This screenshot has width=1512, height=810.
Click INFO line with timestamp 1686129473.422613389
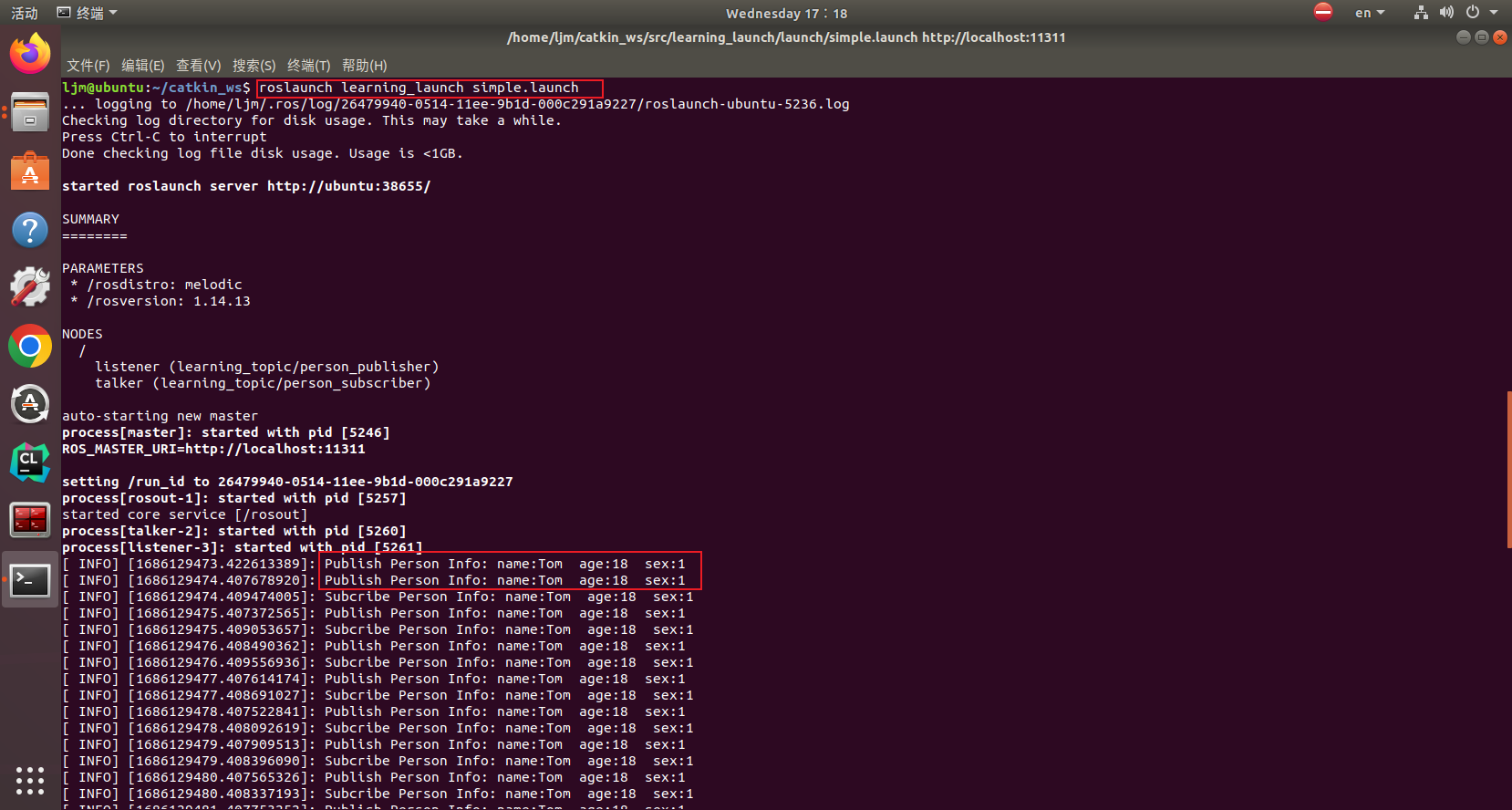[374, 564]
